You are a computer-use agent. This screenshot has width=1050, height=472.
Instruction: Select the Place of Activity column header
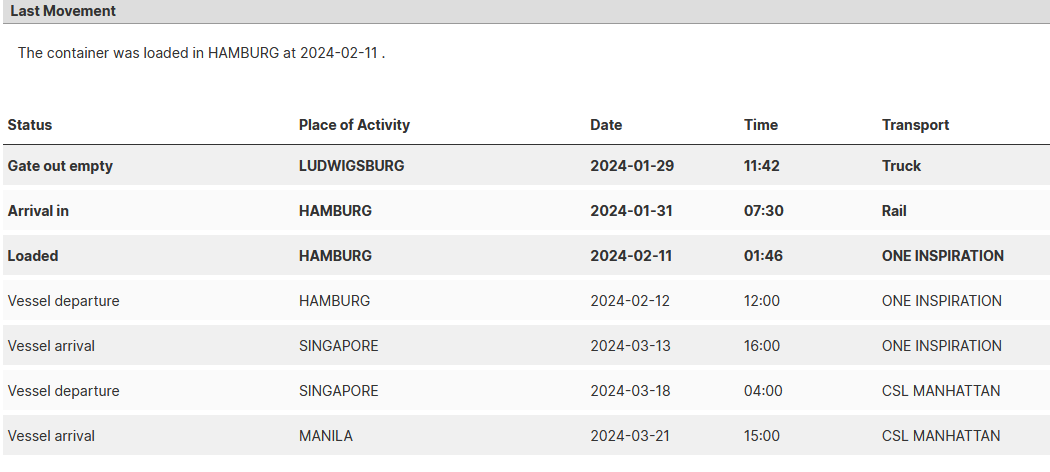354,125
